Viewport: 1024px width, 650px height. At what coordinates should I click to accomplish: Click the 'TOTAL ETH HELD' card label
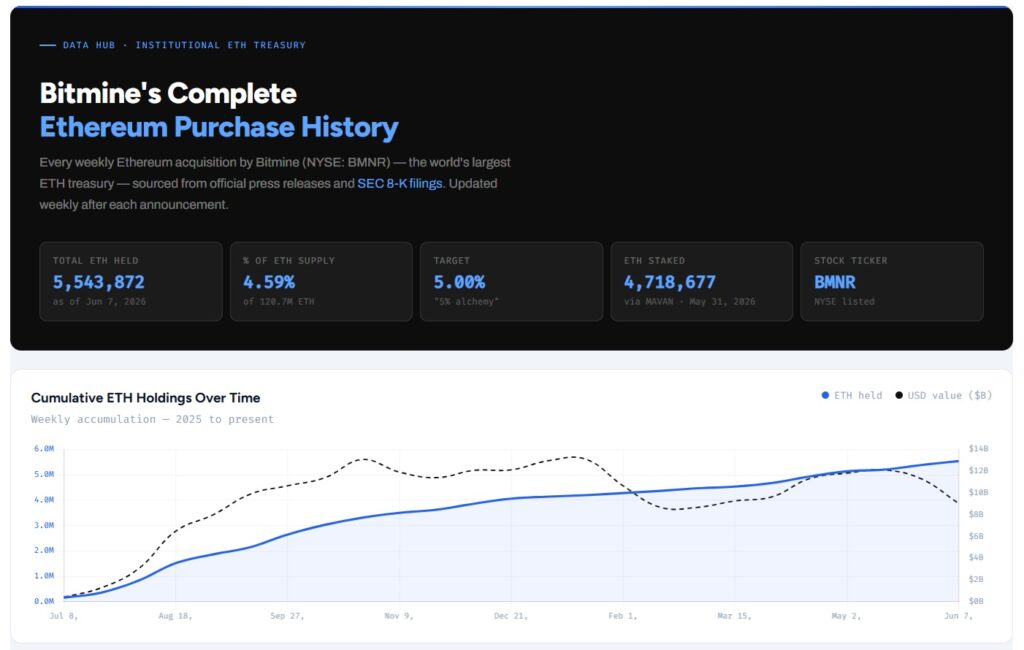[95, 261]
